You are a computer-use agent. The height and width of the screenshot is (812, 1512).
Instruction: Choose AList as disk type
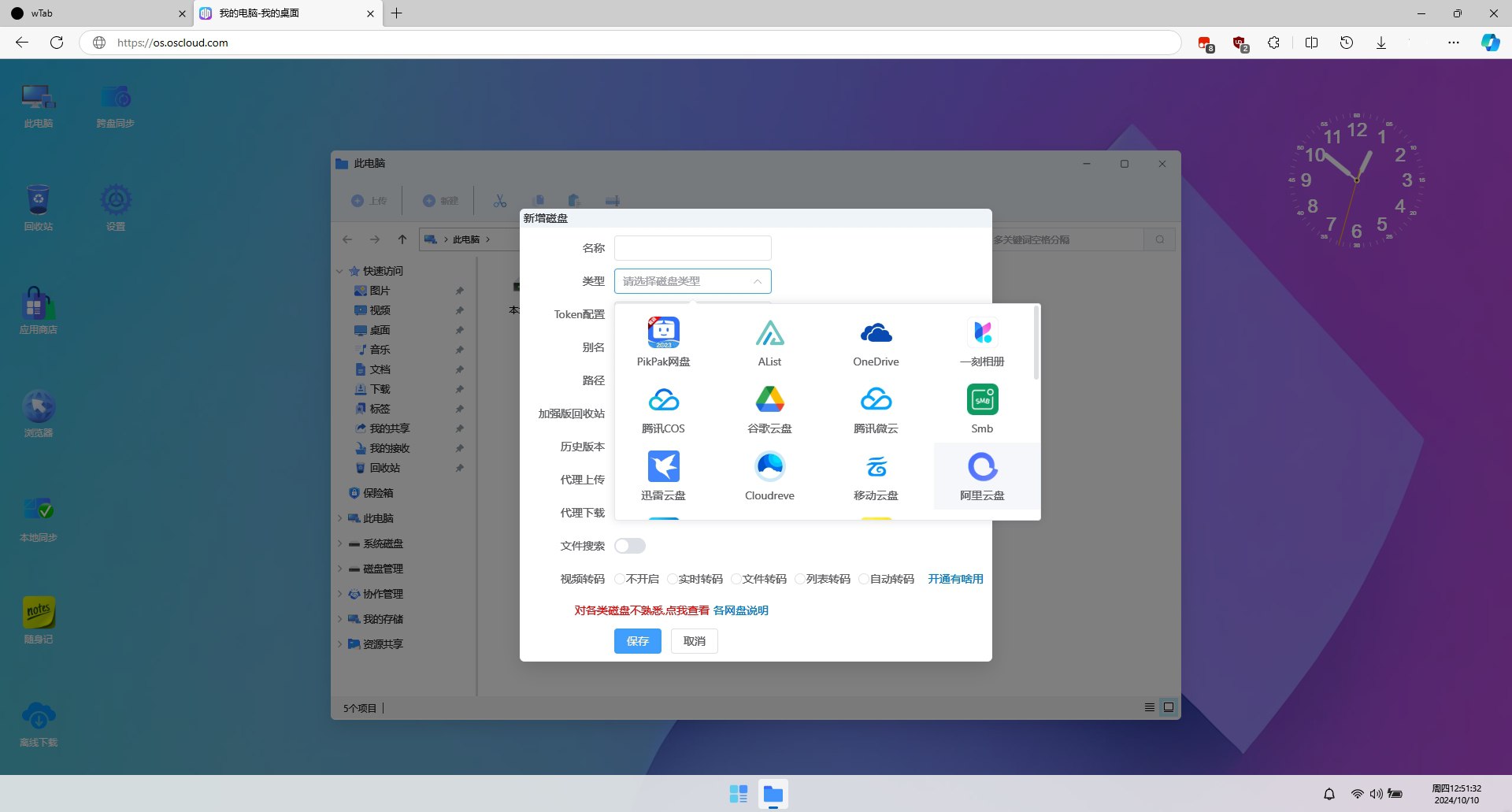tap(769, 342)
